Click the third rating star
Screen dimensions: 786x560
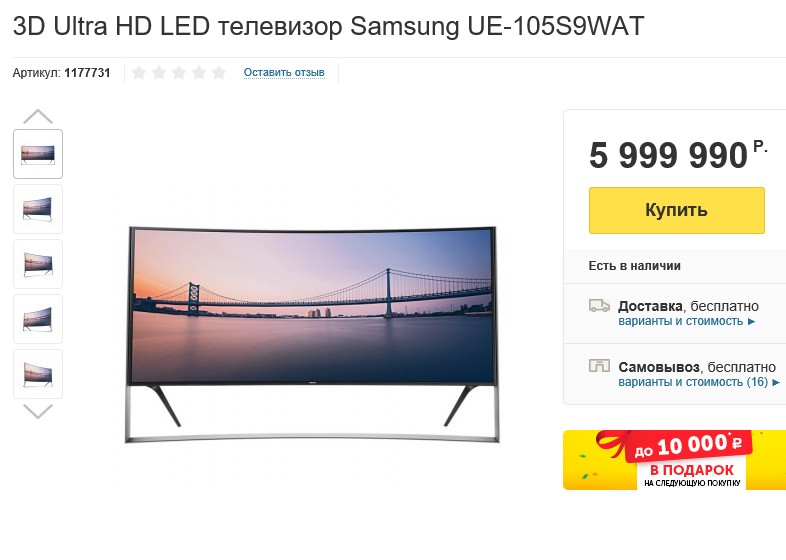pyautogui.click(x=179, y=73)
